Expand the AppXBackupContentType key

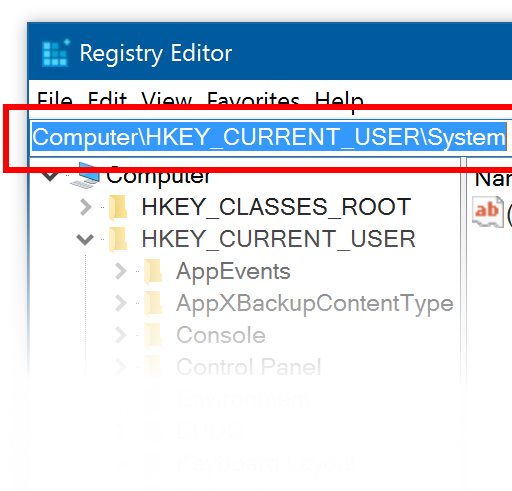(121, 303)
